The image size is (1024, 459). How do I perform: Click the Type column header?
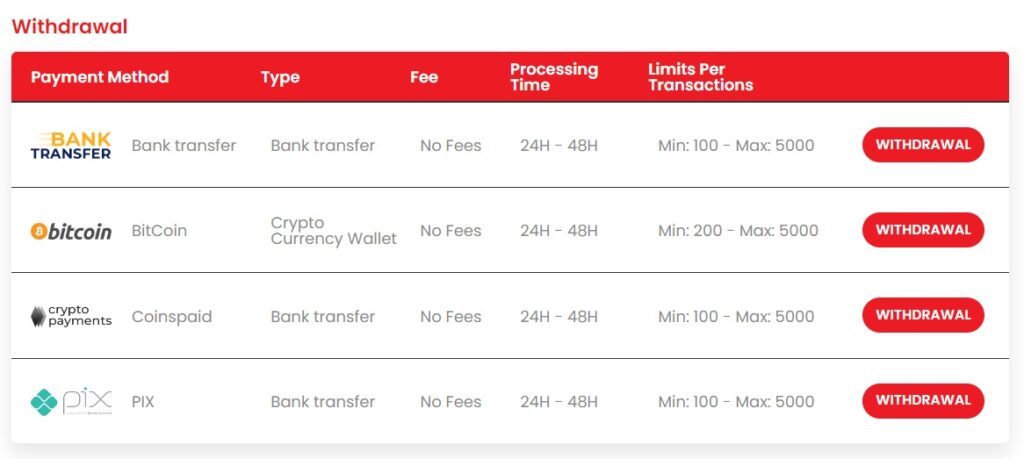(280, 77)
